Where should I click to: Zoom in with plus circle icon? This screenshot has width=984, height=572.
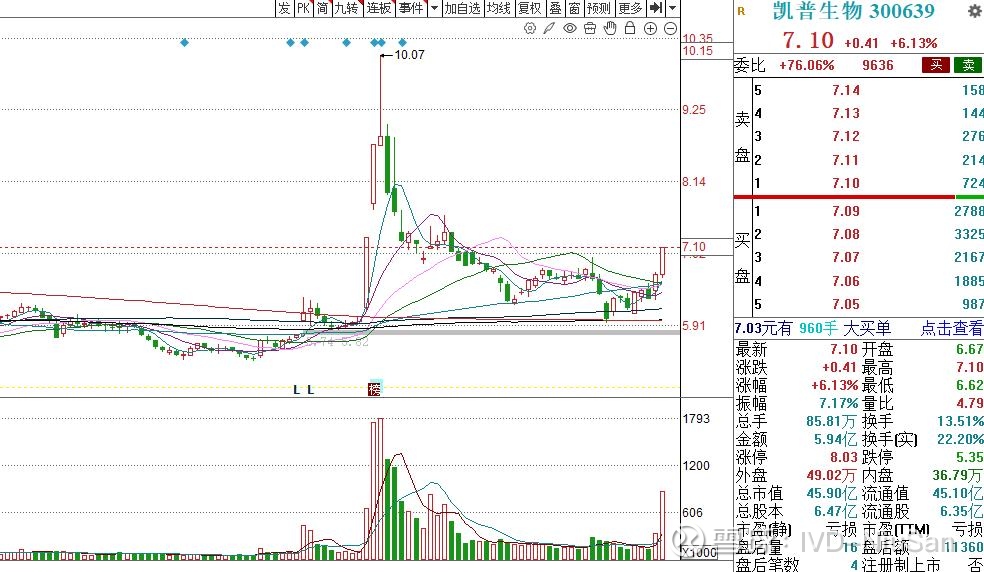click(x=650, y=28)
